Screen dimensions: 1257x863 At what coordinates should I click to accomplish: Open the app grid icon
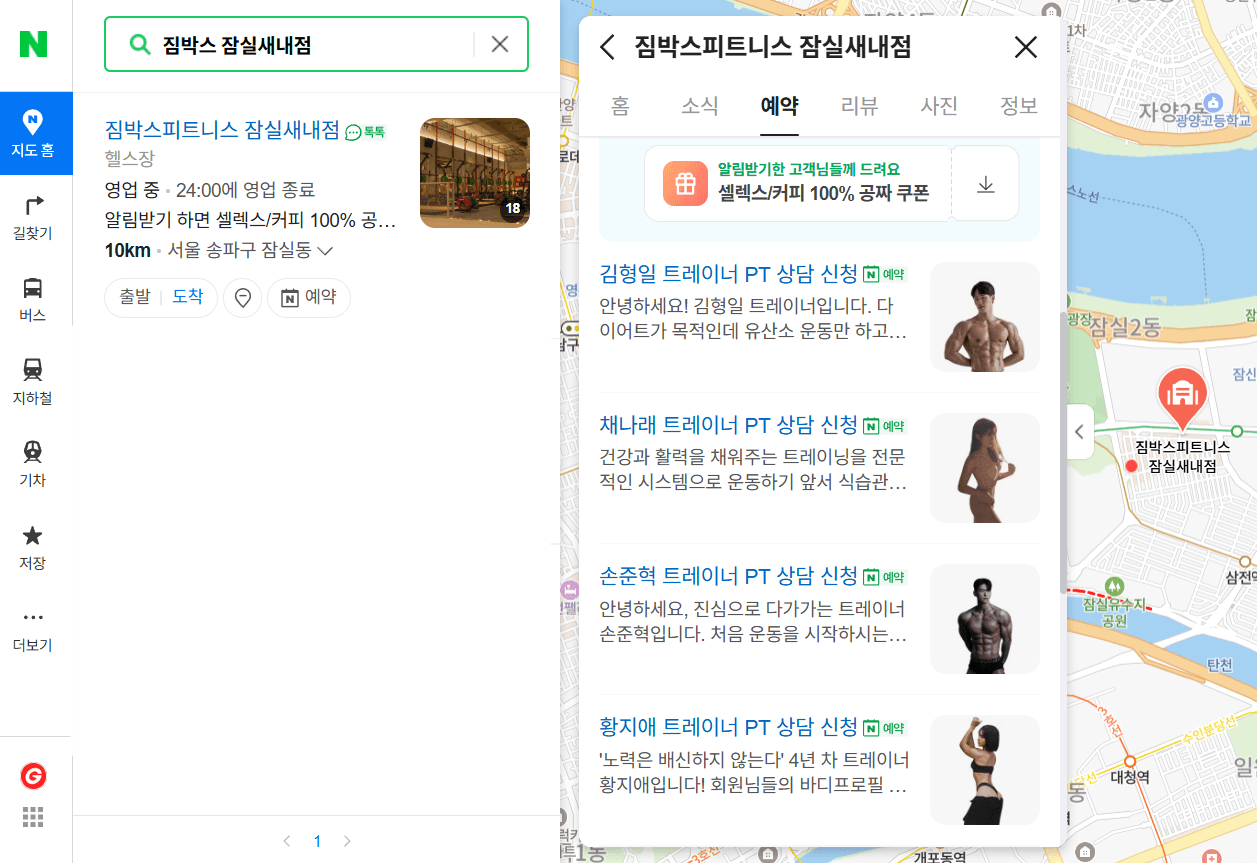(x=33, y=817)
